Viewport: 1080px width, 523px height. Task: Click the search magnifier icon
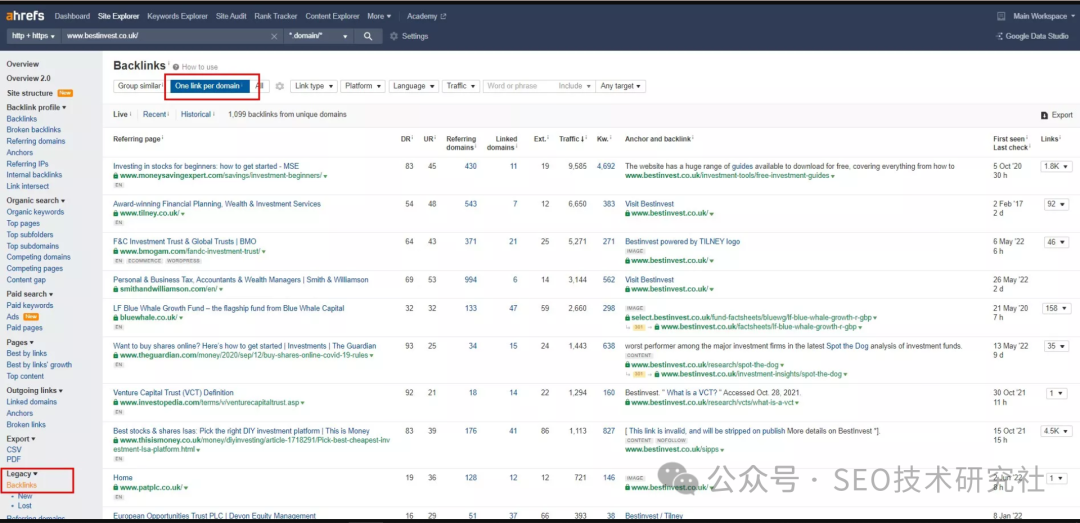click(368, 36)
